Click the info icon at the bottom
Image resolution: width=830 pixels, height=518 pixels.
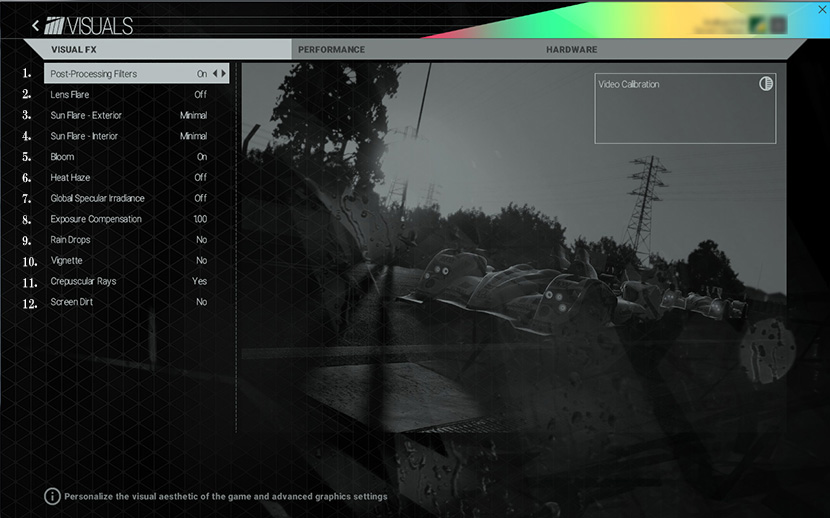[x=52, y=496]
